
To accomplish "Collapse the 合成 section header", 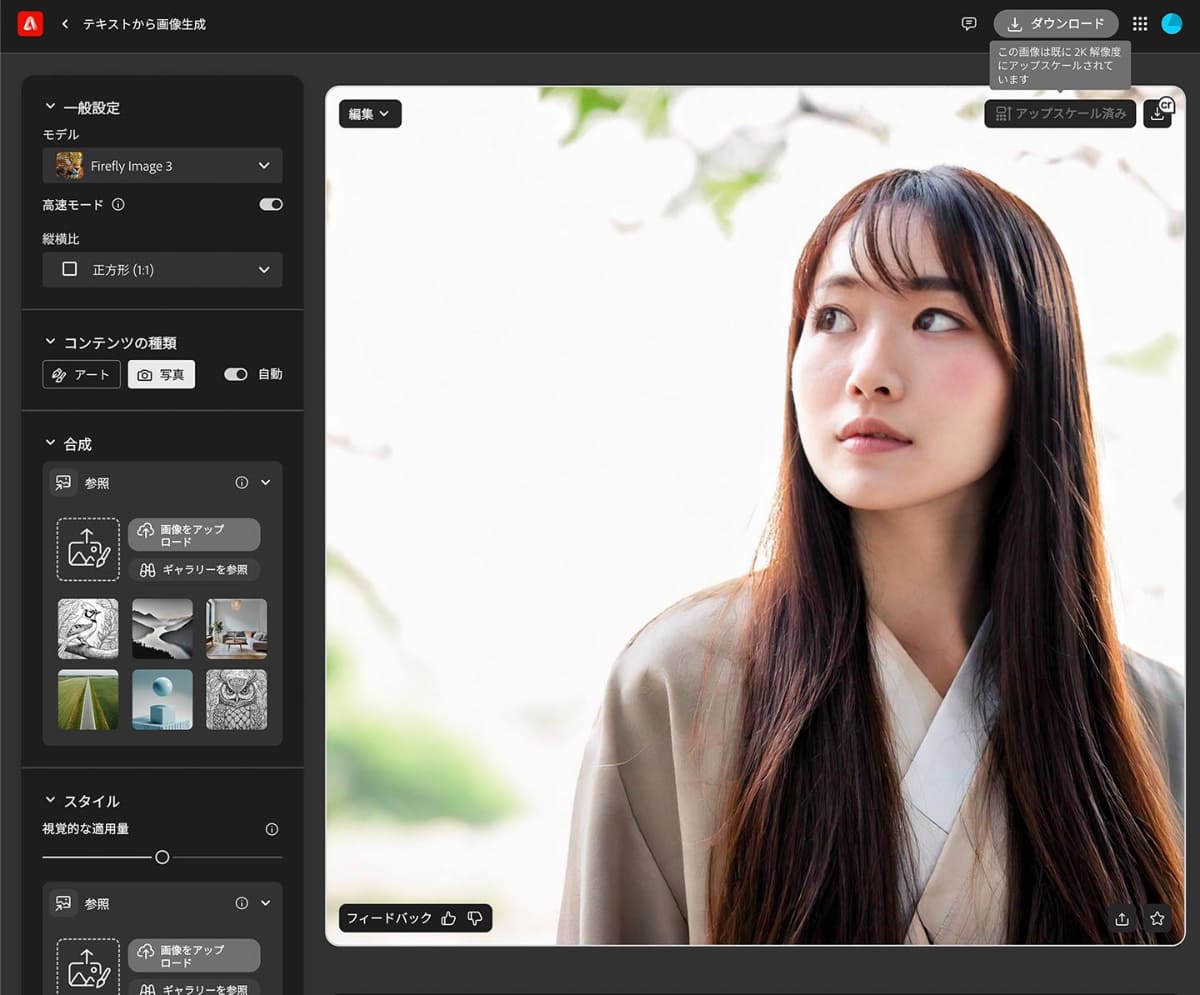I will (x=48, y=443).
